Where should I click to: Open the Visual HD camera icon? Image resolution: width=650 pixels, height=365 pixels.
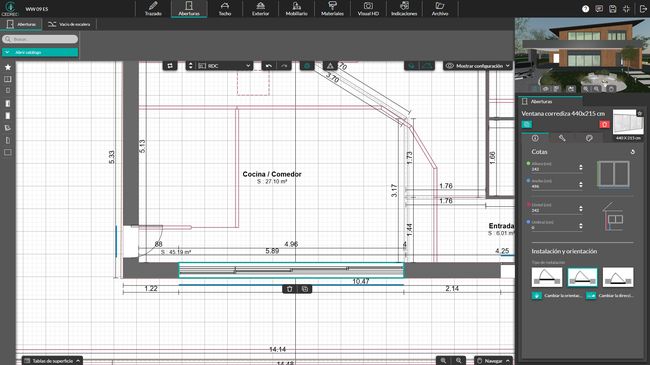tap(368, 9)
